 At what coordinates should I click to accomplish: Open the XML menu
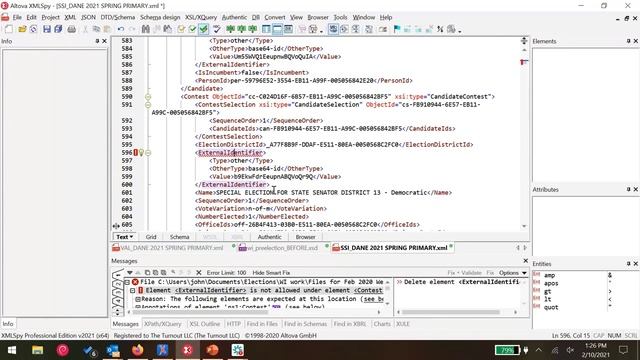70,17
